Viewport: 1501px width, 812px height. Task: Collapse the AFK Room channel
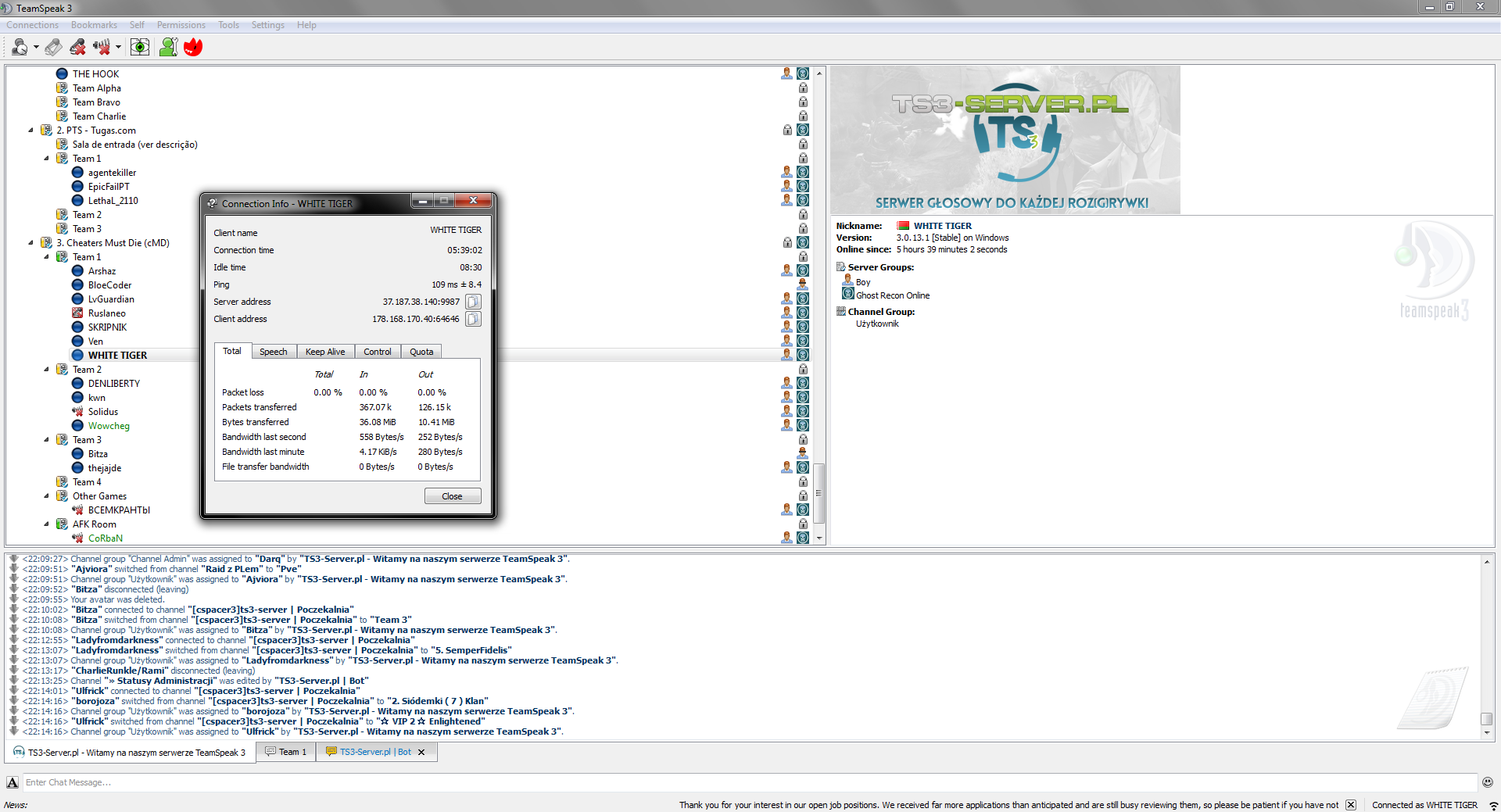[46, 524]
